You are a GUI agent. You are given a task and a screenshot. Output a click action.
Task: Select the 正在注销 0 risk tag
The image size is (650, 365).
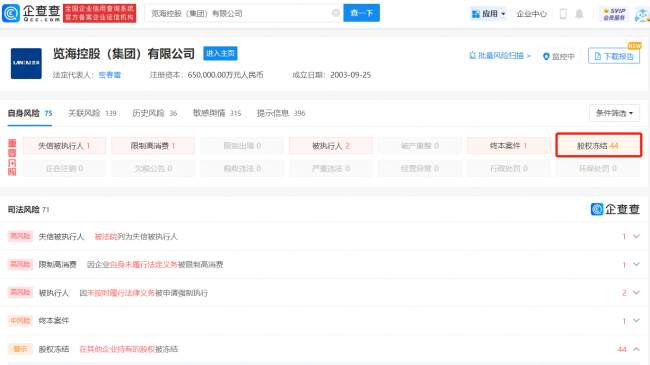coord(64,168)
